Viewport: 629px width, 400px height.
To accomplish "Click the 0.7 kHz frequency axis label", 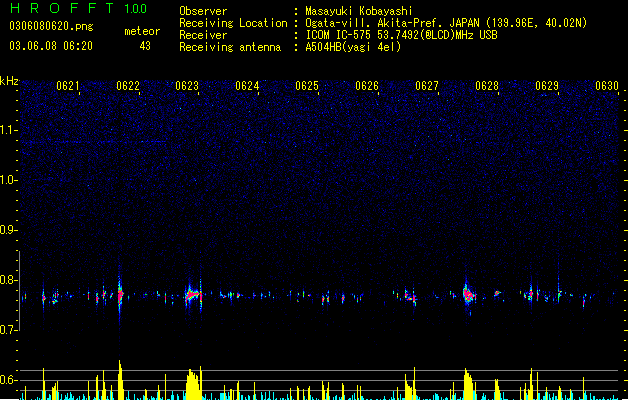I will (x=8, y=330).
